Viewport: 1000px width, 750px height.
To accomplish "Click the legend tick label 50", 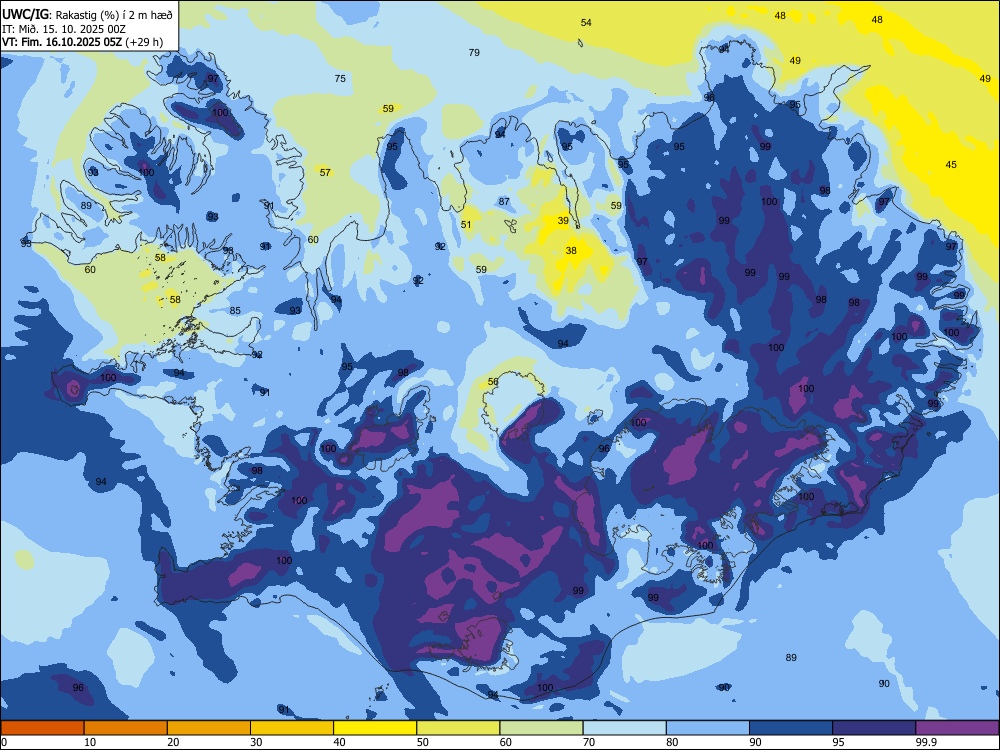I will click(422, 742).
